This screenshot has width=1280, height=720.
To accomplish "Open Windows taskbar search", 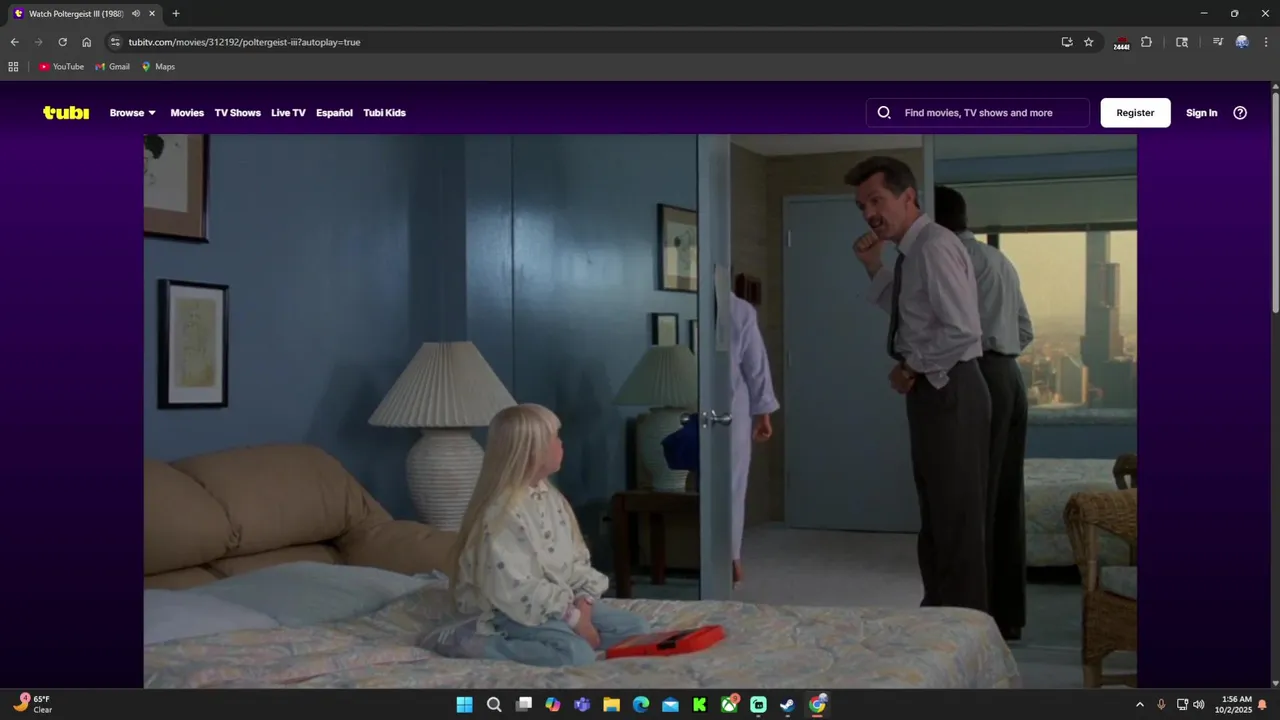I will pos(494,705).
